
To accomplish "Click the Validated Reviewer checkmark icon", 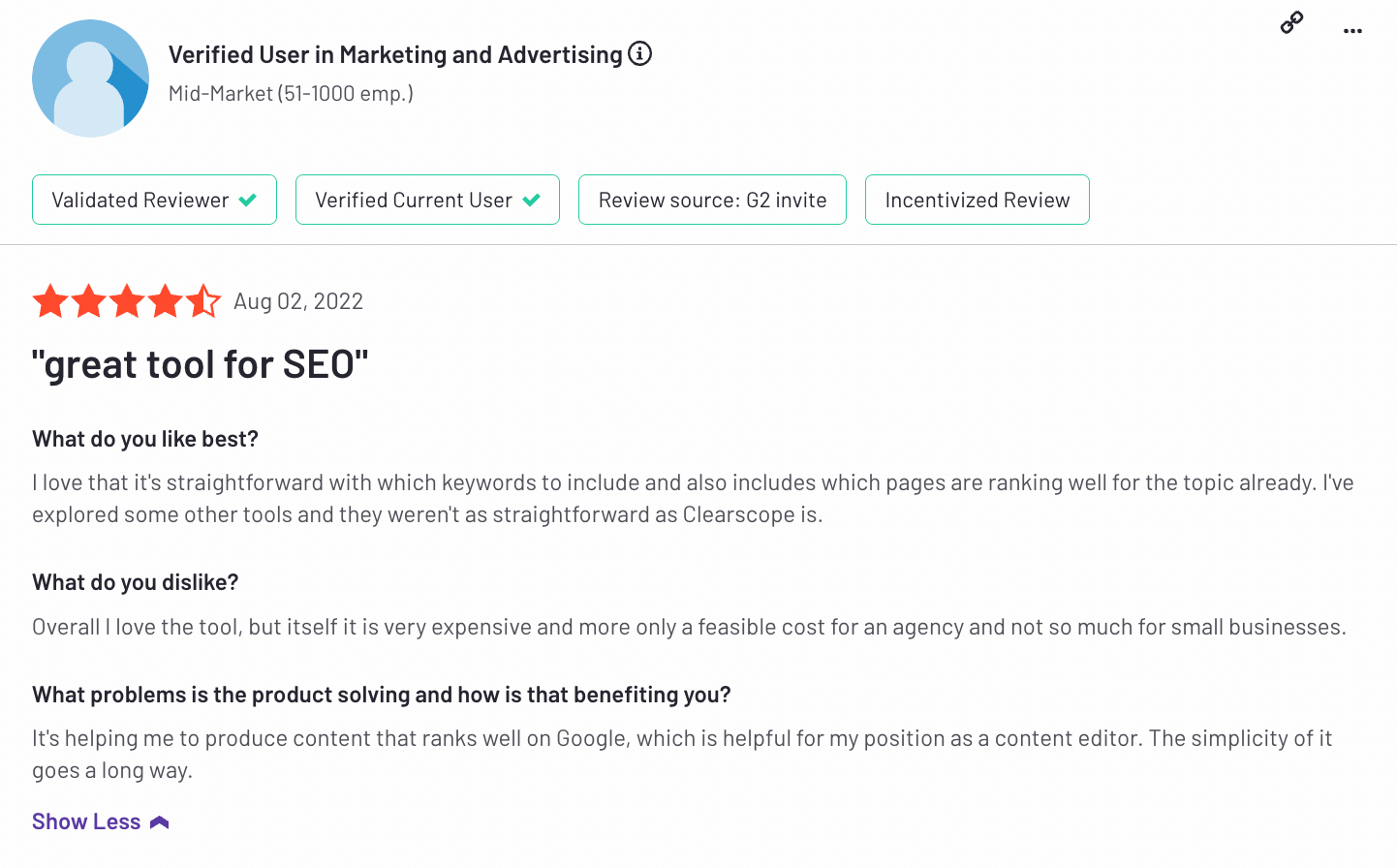I will click(x=248, y=200).
